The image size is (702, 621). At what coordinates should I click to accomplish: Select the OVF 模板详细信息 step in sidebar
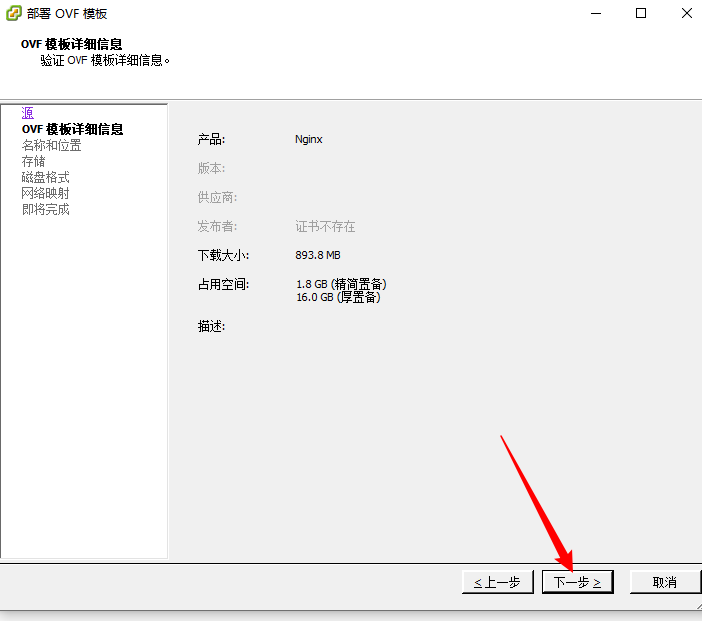click(x=72, y=129)
